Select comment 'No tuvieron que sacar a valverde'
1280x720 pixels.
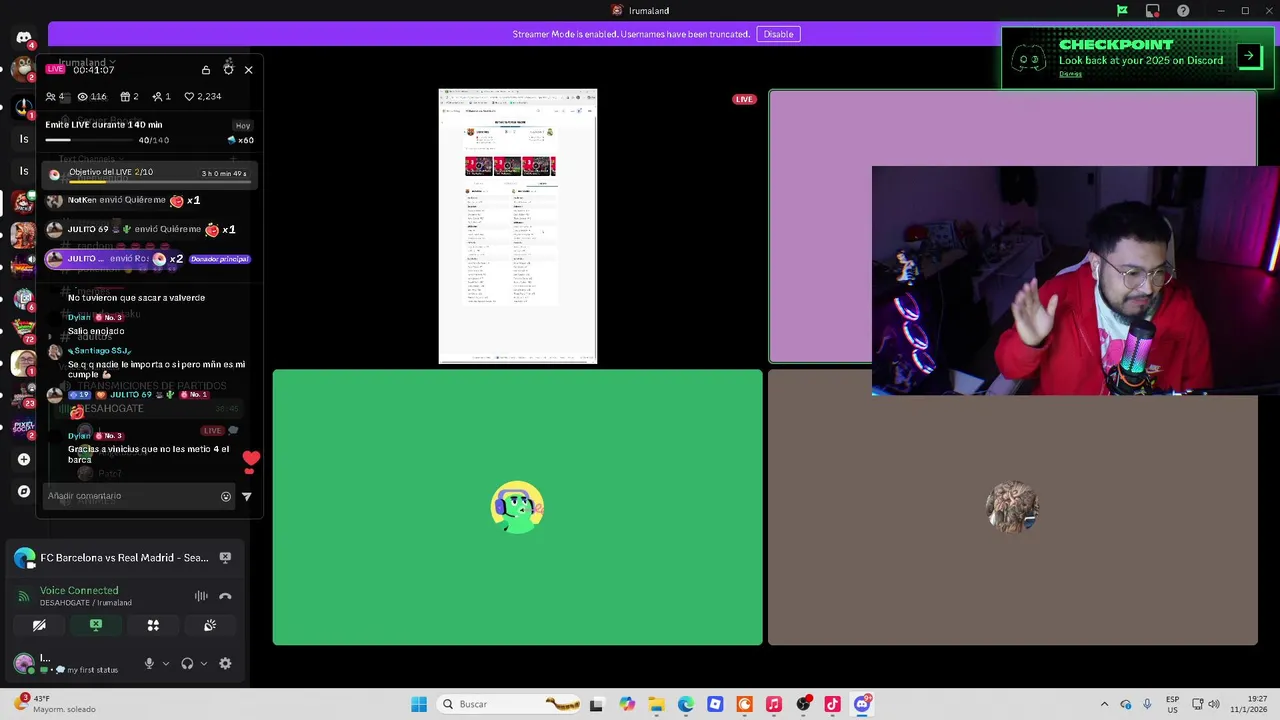pos(136,298)
